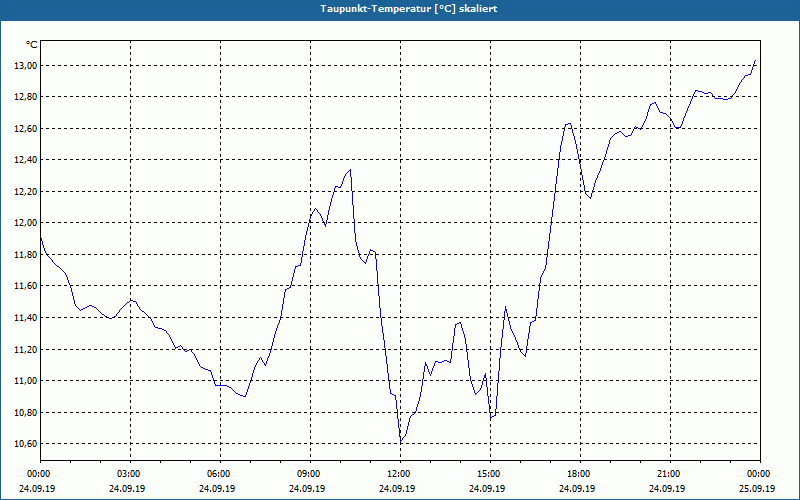
Task: Click the 24.09.19 date under the first 00:00
Action: point(37,489)
